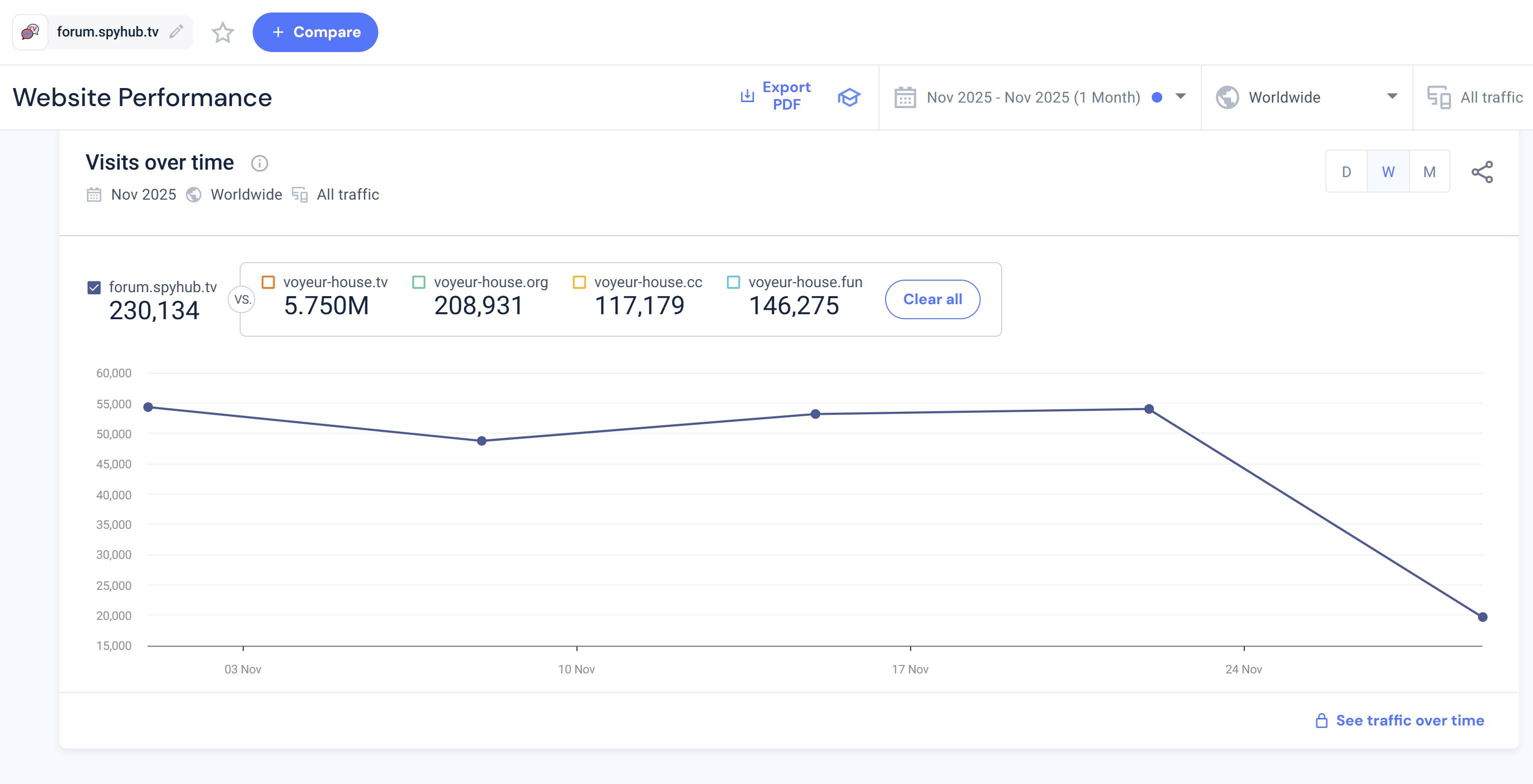The image size is (1533, 784).
Task: Click the last data point on the chart line
Action: tap(1482, 617)
